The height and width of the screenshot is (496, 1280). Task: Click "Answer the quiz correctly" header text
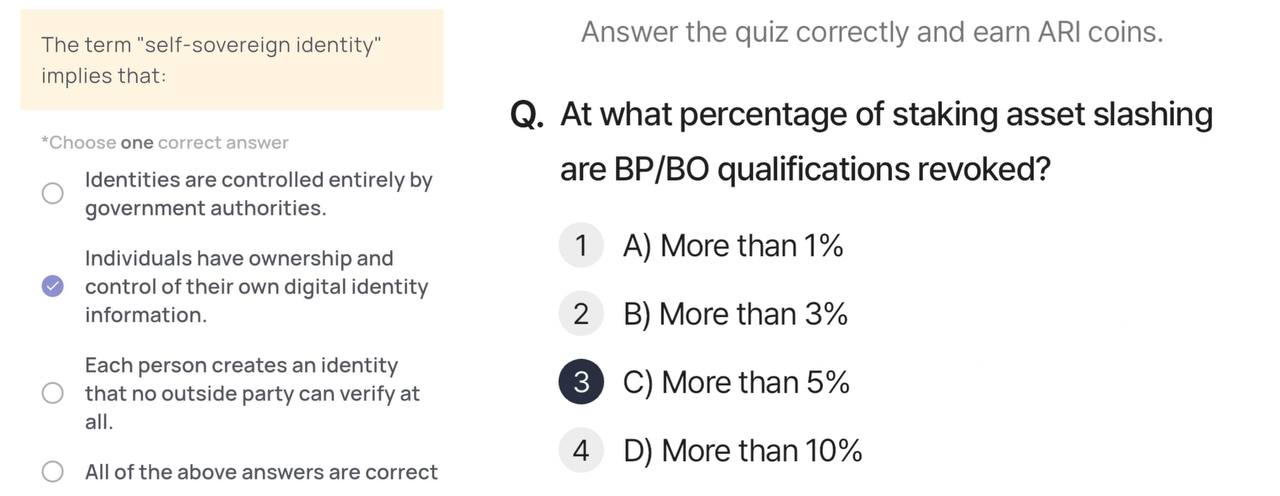coord(872,32)
